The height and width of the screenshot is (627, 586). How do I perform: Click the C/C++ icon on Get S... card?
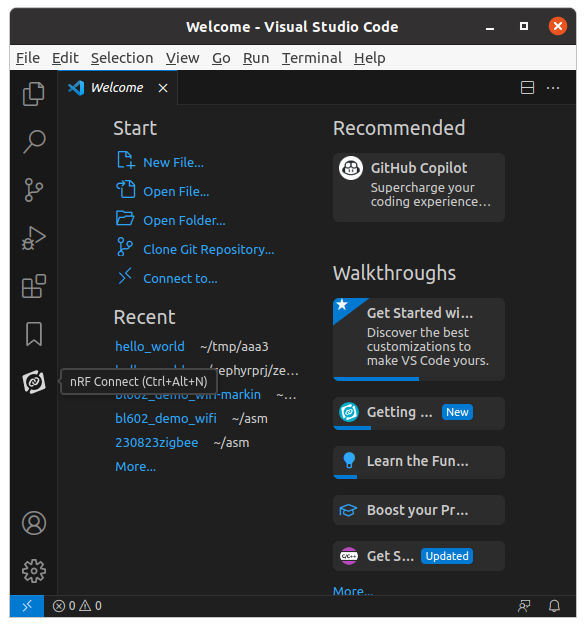point(349,556)
